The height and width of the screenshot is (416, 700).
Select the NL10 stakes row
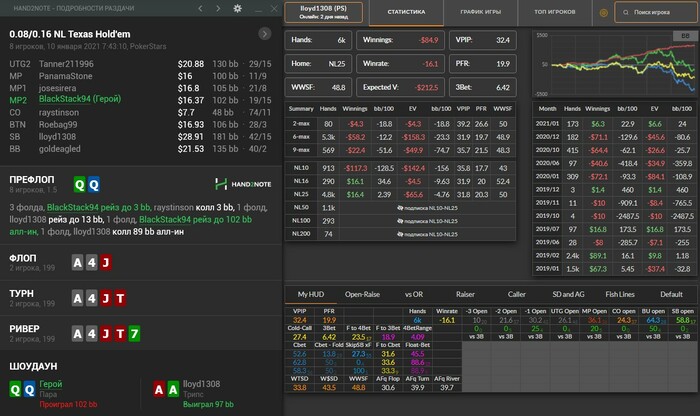coord(400,168)
